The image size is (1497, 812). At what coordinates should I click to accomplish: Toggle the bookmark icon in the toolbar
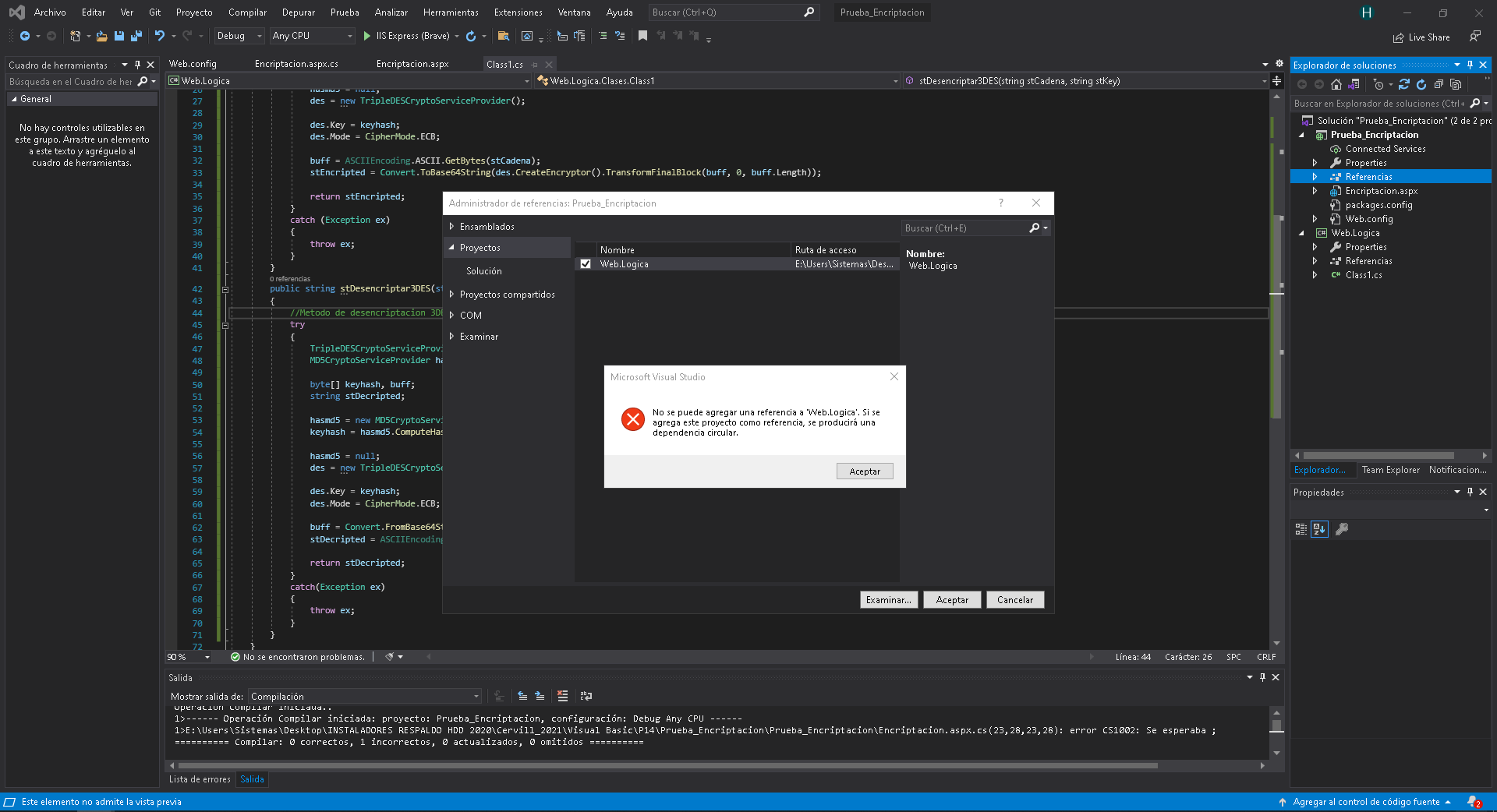tap(642, 36)
